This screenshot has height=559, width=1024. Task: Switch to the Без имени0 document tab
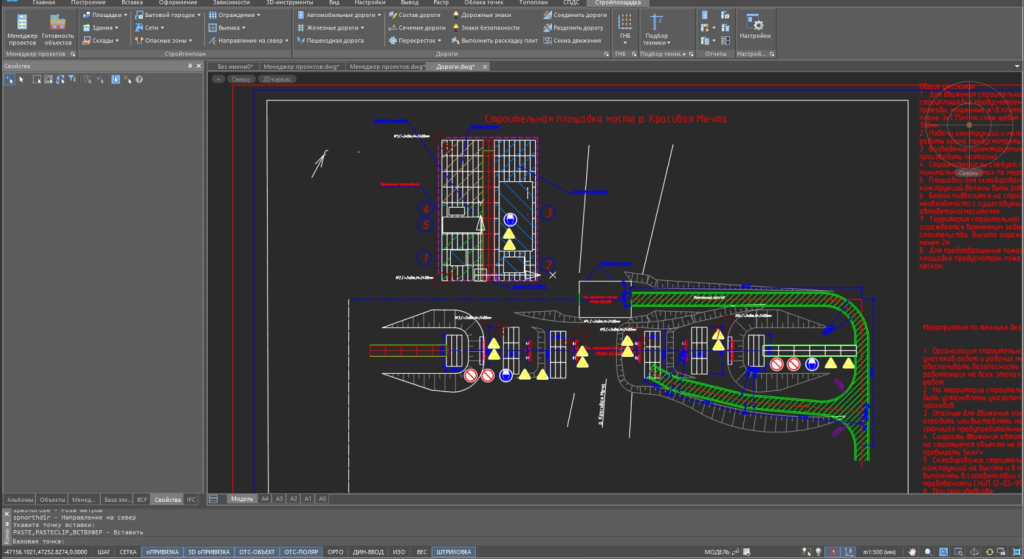point(236,66)
